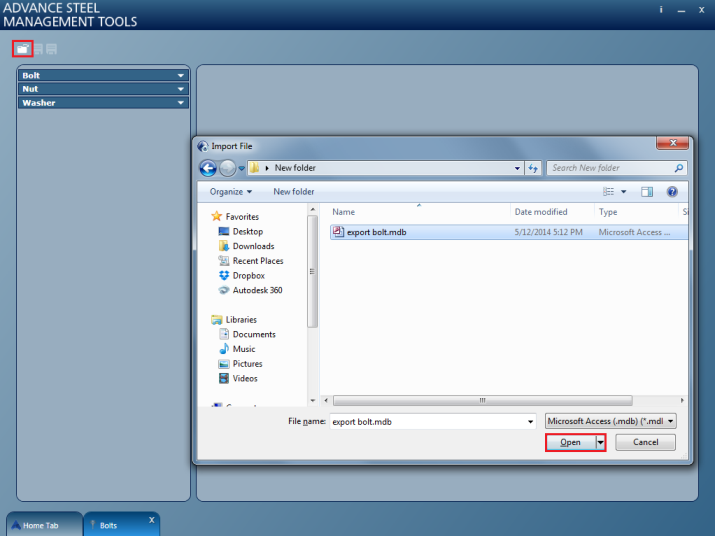Click the second grayed save icon
Viewport: 715px width, 536px height.
tap(52, 49)
